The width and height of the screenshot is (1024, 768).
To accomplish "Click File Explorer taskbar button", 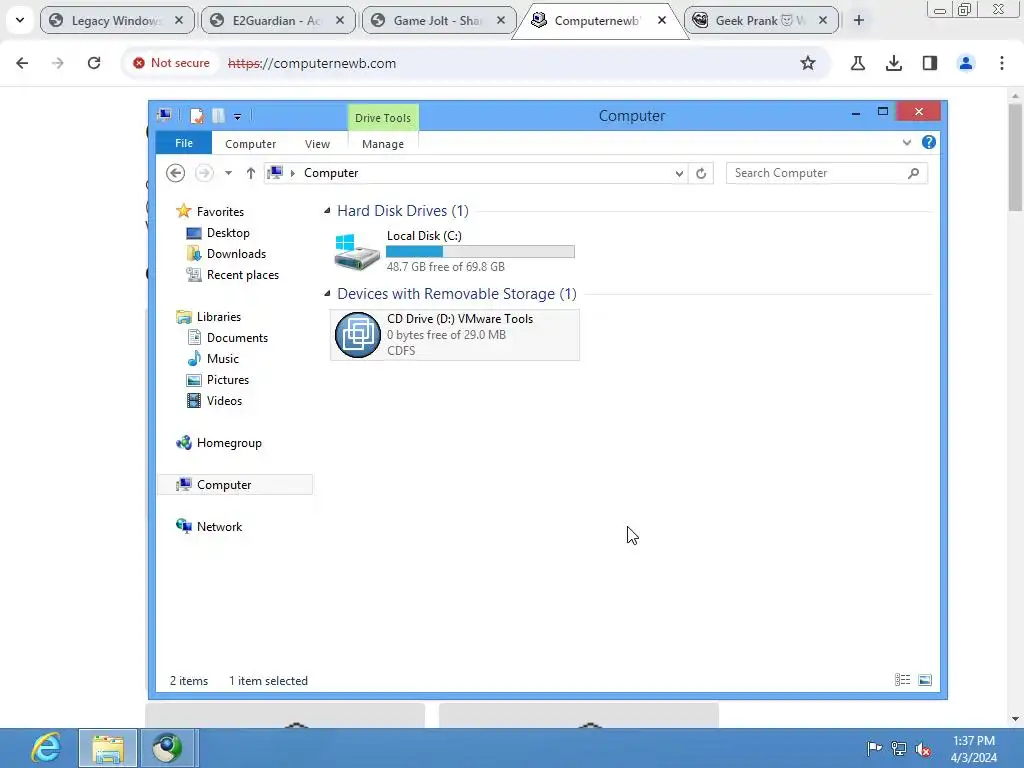I will pyautogui.click(x=108, y=748).
